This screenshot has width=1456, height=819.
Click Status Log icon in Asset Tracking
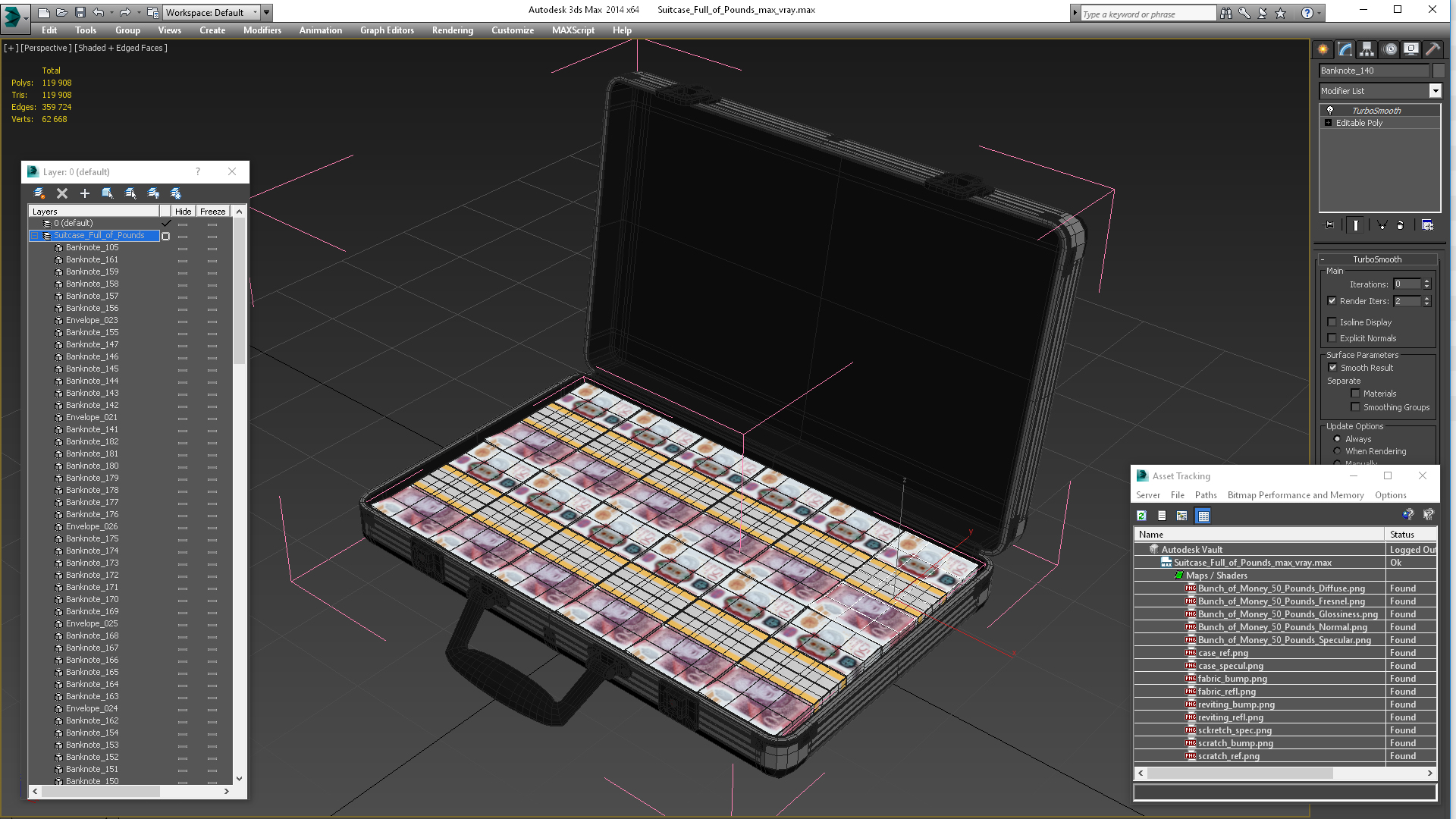point(1162,516)
